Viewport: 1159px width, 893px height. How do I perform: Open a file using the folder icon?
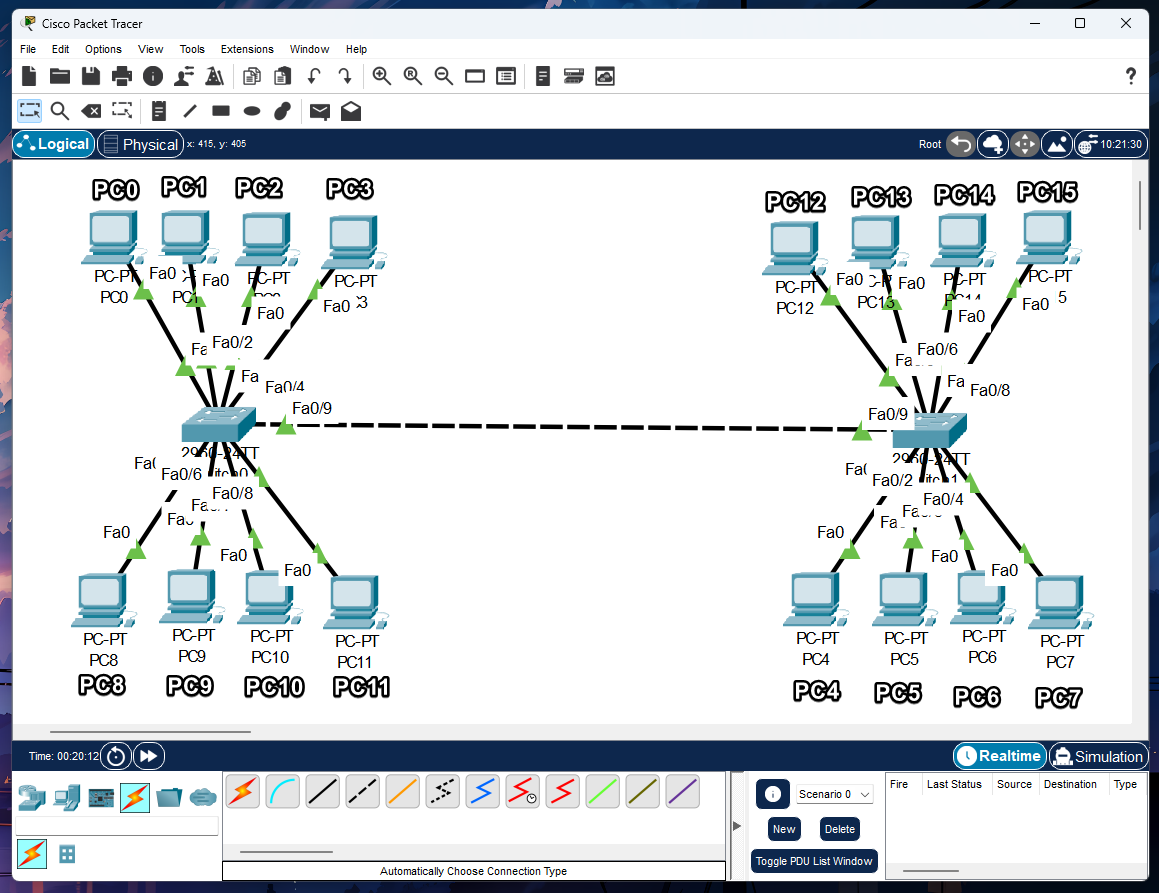pyautogui.click(x=60, y=76)
